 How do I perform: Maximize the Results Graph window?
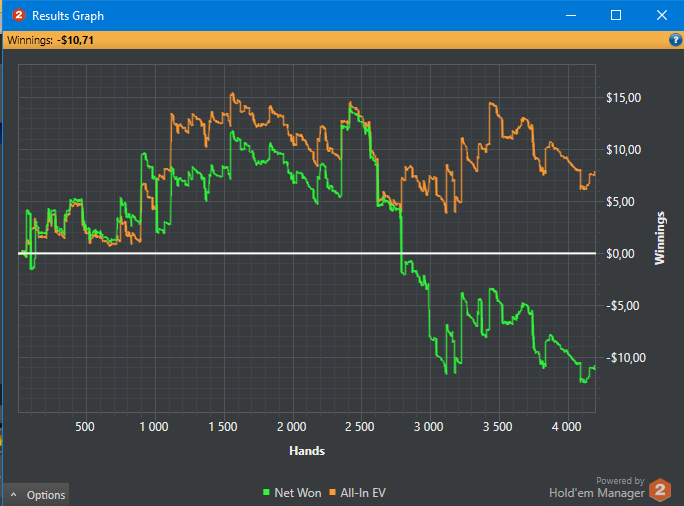pyautogui.click(x=616, y=16)
